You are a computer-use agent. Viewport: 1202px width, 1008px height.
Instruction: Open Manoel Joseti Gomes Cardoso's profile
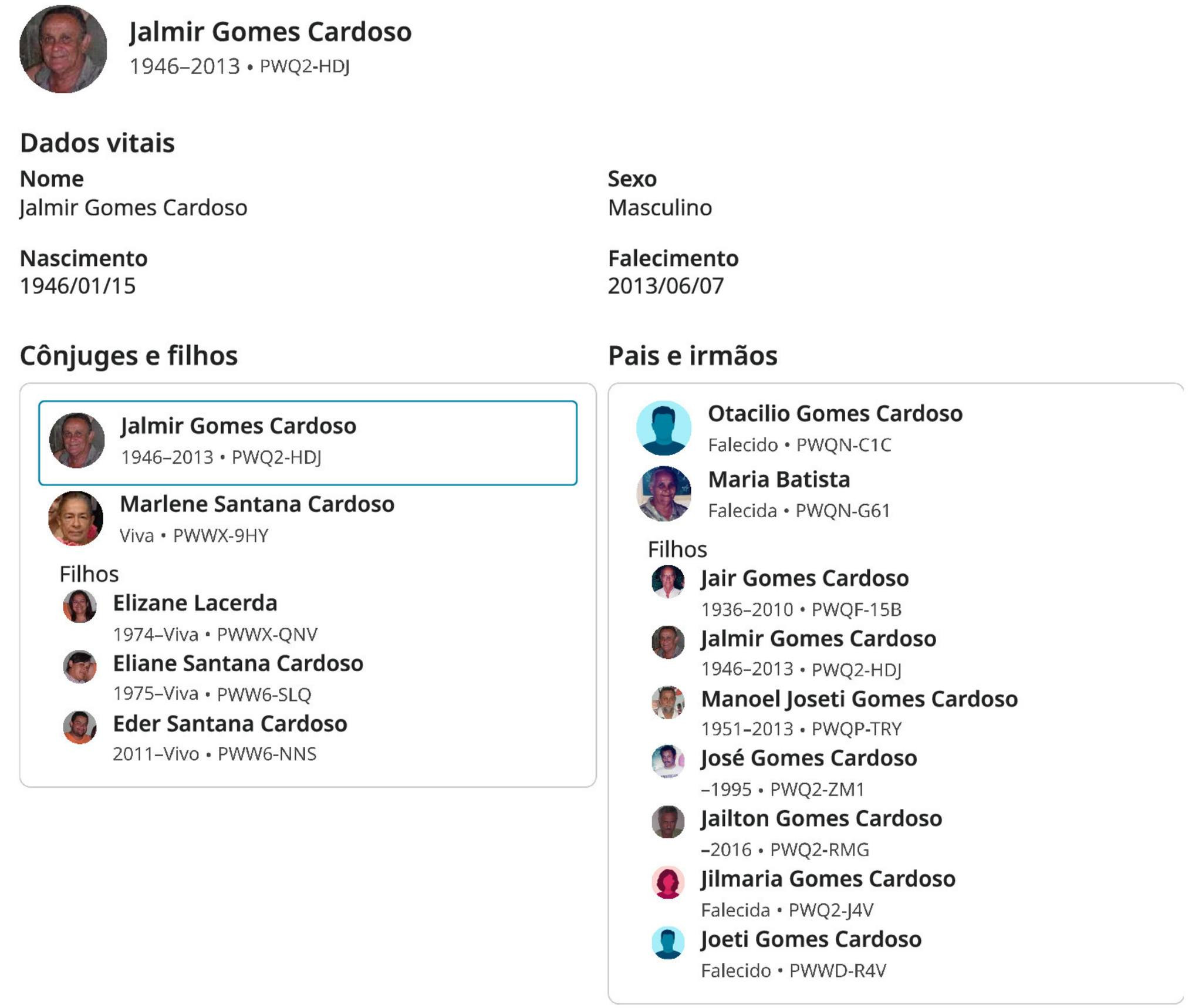(859, 699)
